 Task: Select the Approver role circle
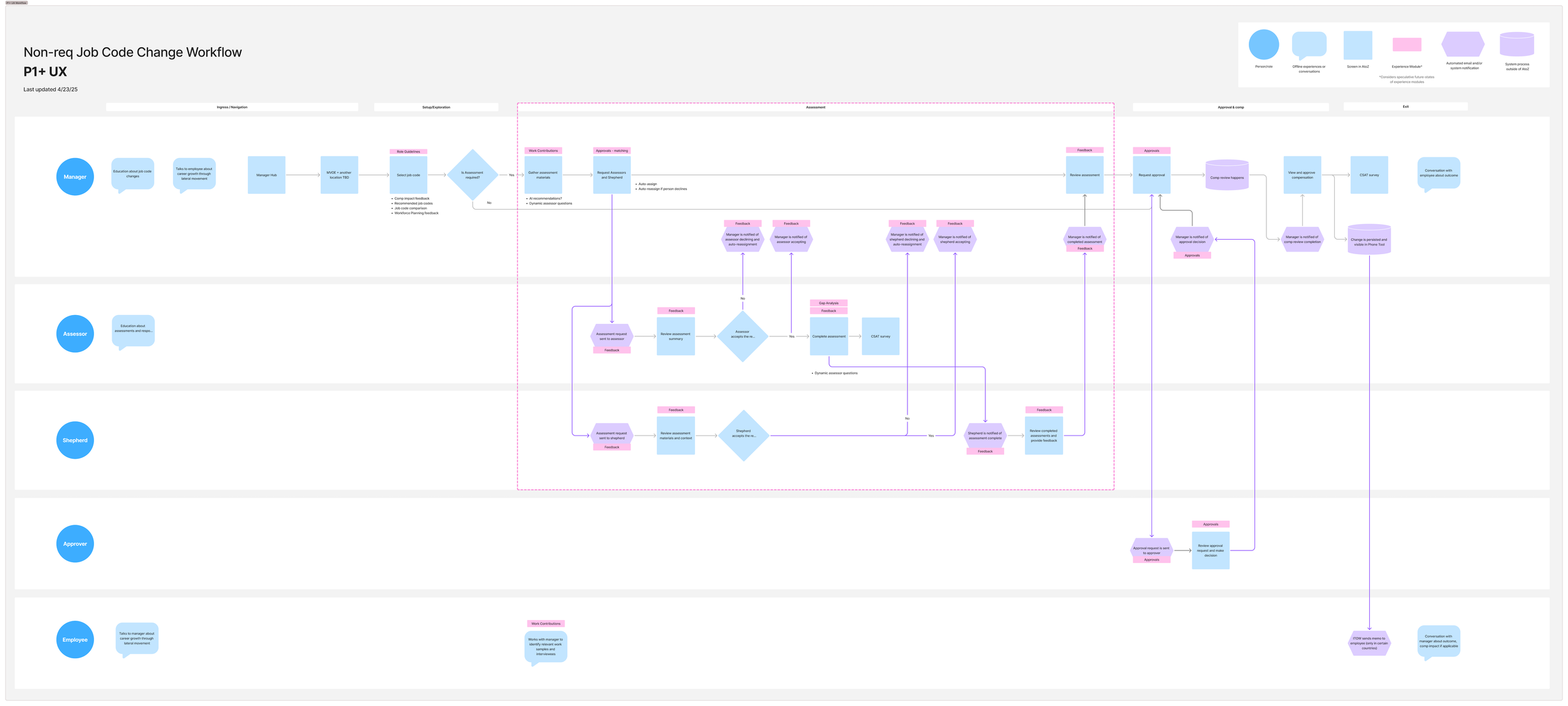coord(75,543)
